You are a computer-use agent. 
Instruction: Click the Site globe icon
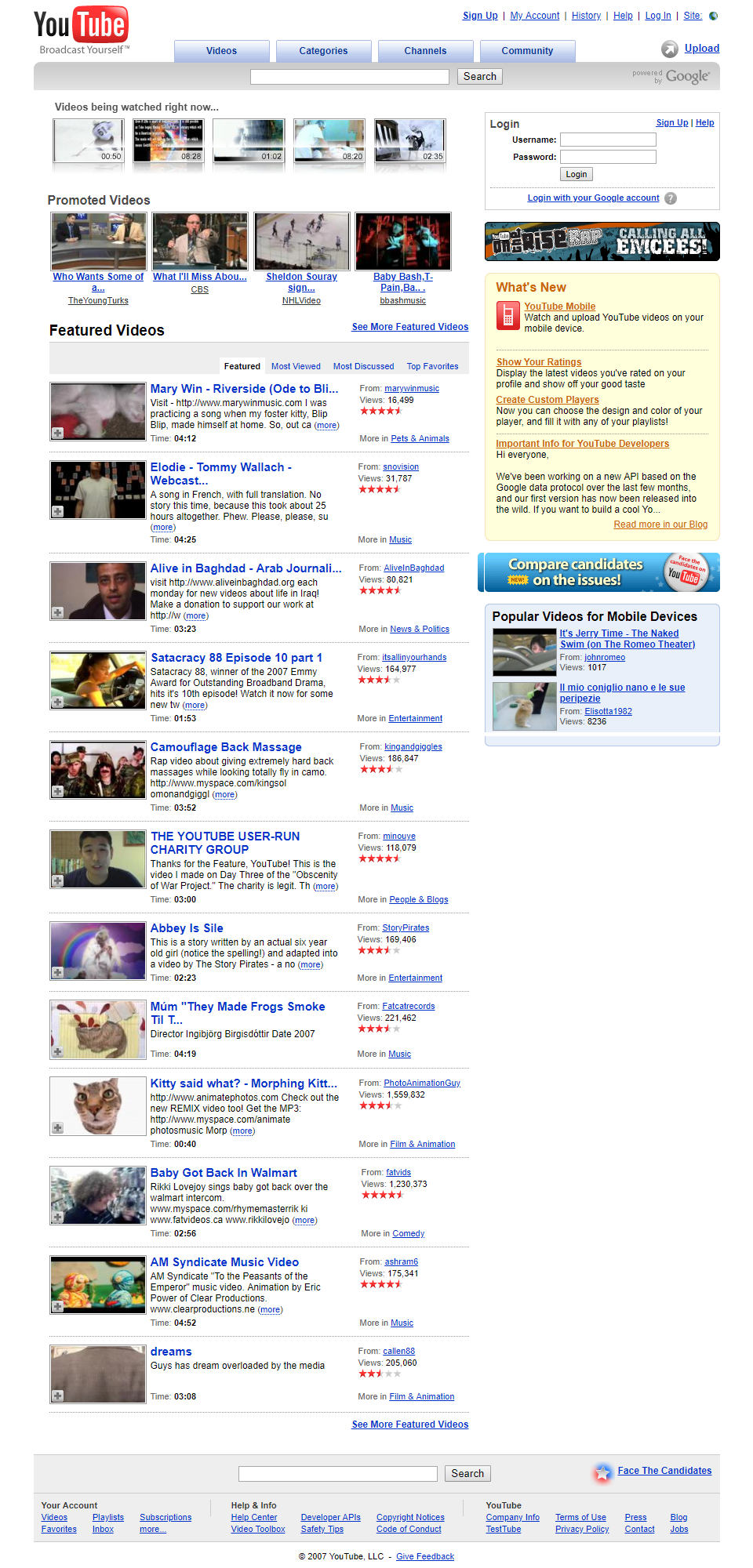[713, 16]
